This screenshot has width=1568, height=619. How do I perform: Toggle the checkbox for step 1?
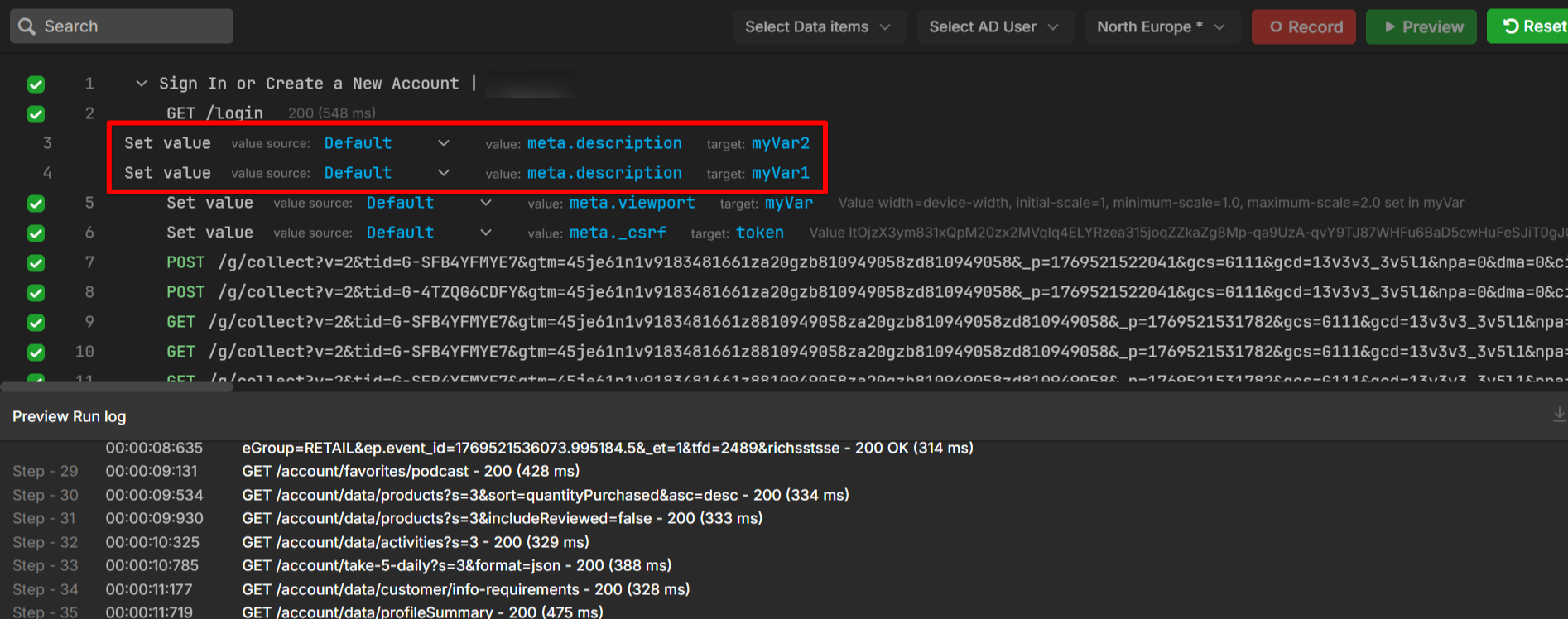click(x=36, y=84)
